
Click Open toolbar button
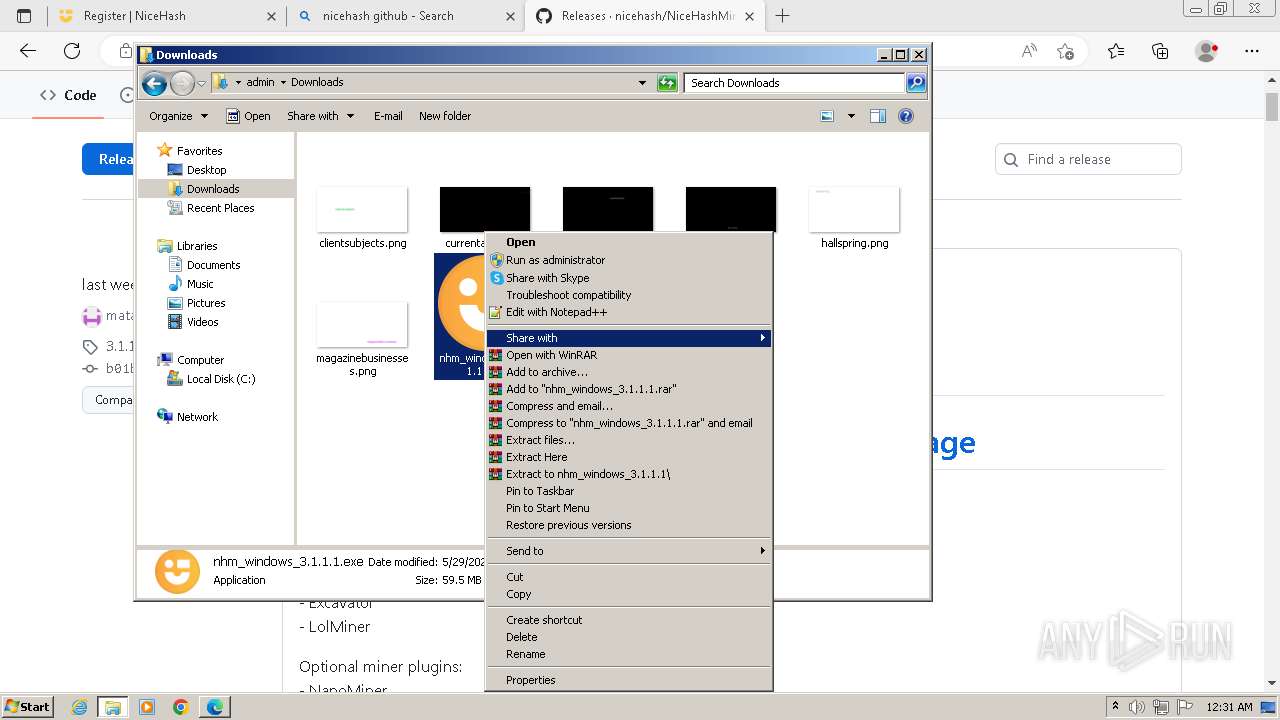[x=248, y=116]
